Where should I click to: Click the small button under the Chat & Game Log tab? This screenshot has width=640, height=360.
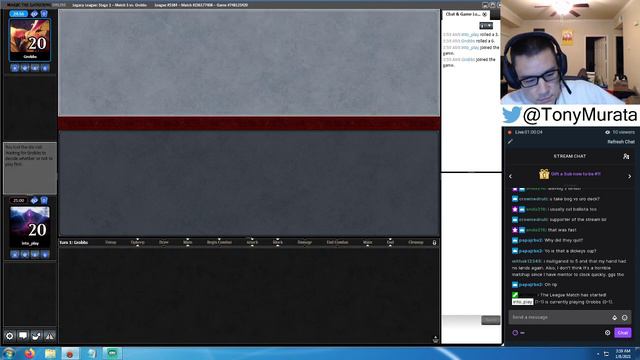pyautogui.click(x=486, y=26)
